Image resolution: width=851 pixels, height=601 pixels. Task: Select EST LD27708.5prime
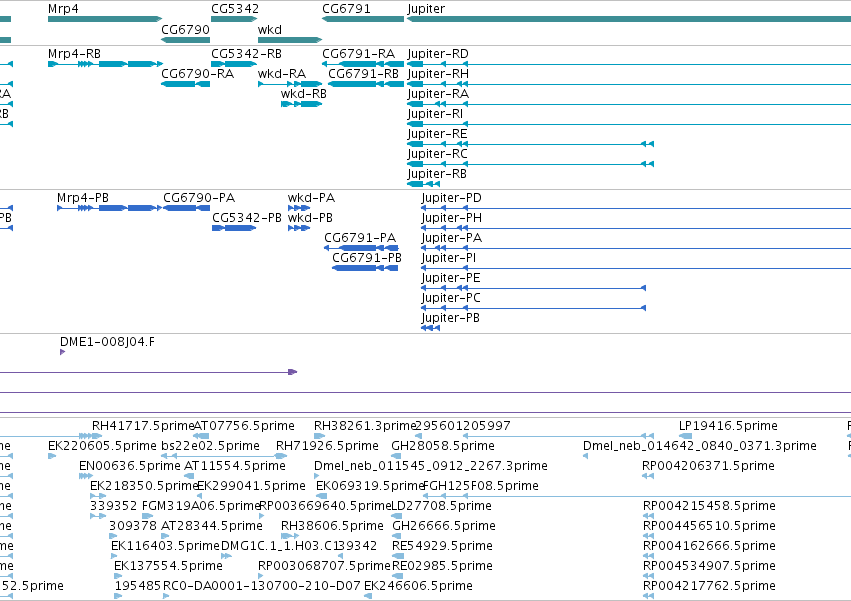click(x=442, y=506)
